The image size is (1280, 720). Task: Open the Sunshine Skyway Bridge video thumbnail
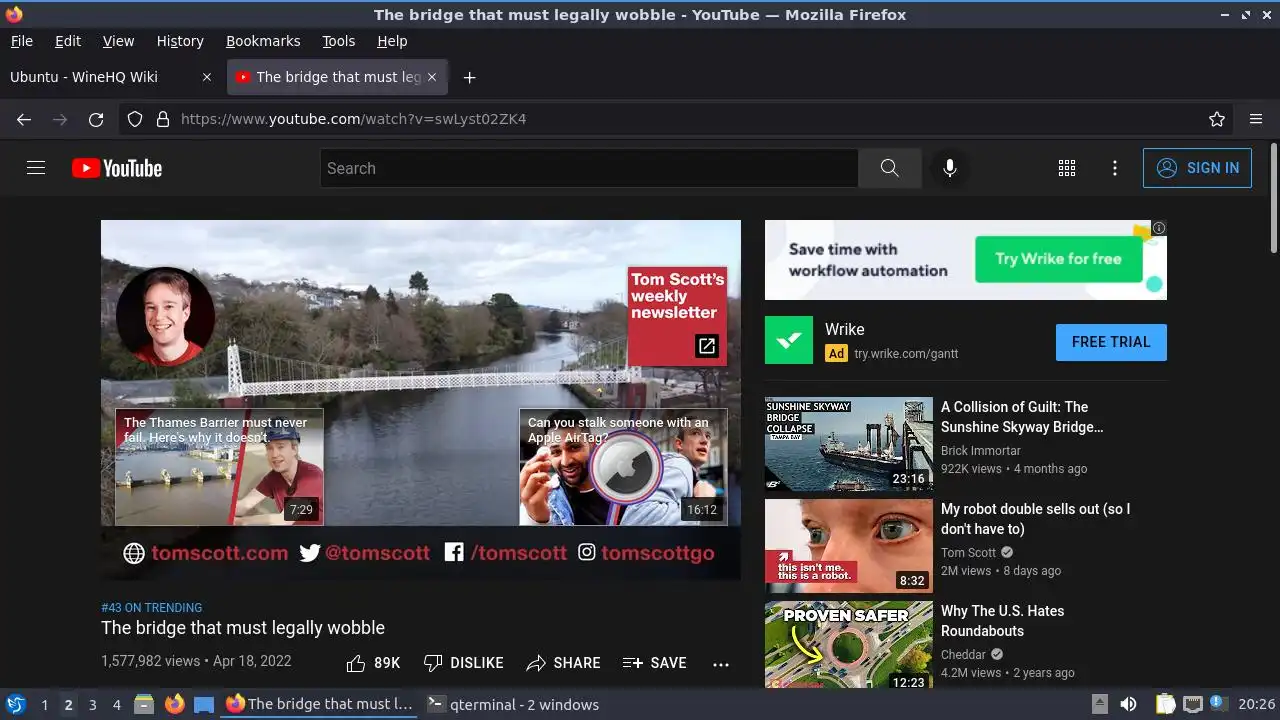click(x=849, y=444)
